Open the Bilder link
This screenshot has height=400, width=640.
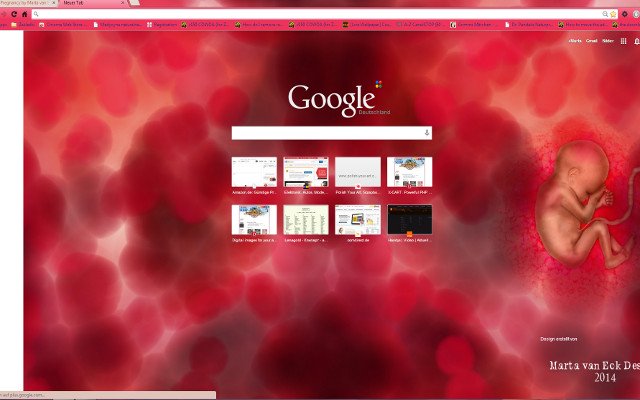[608, 41]
